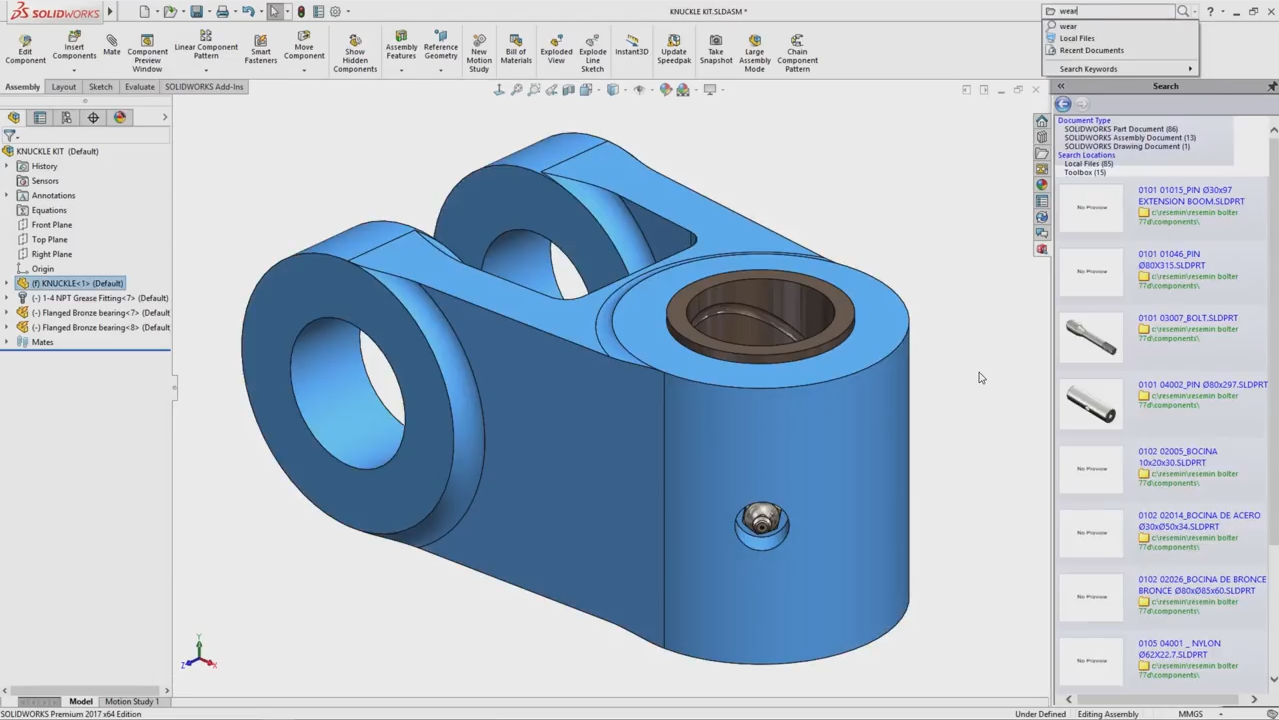Open the ConfigurationManager tab icon
1279x720 pixels.
pos(66,117)
